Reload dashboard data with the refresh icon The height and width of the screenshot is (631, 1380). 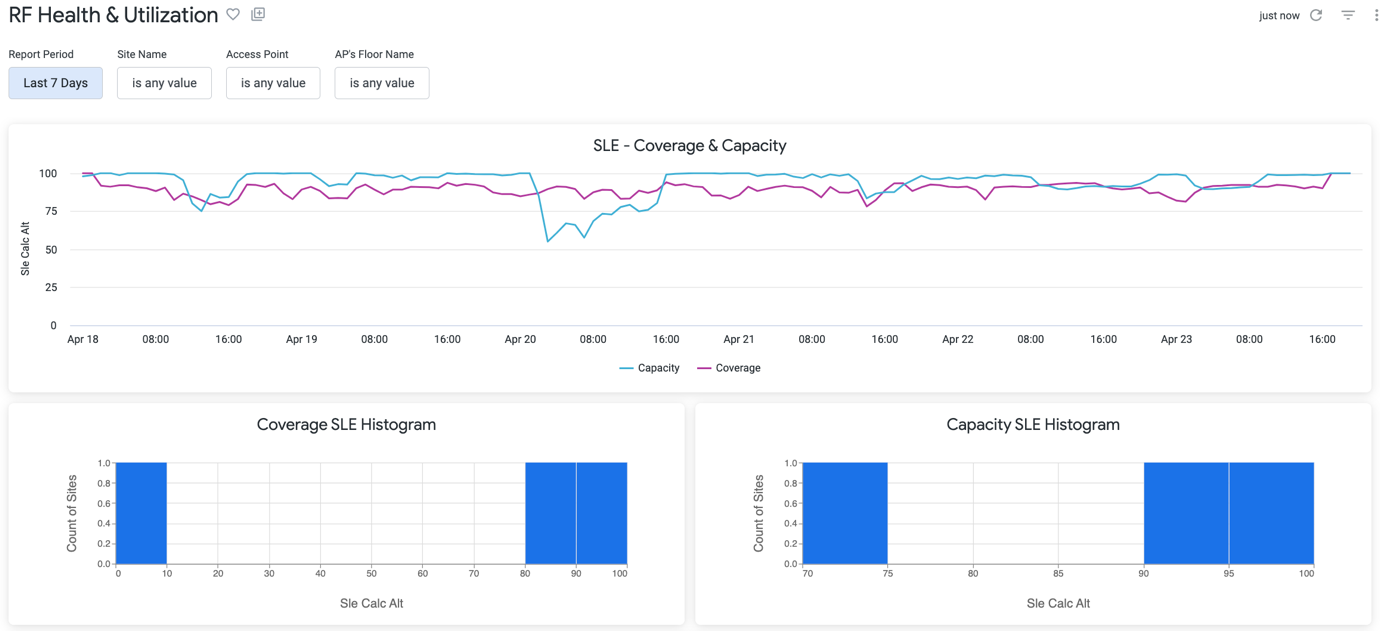(1316, 15)
